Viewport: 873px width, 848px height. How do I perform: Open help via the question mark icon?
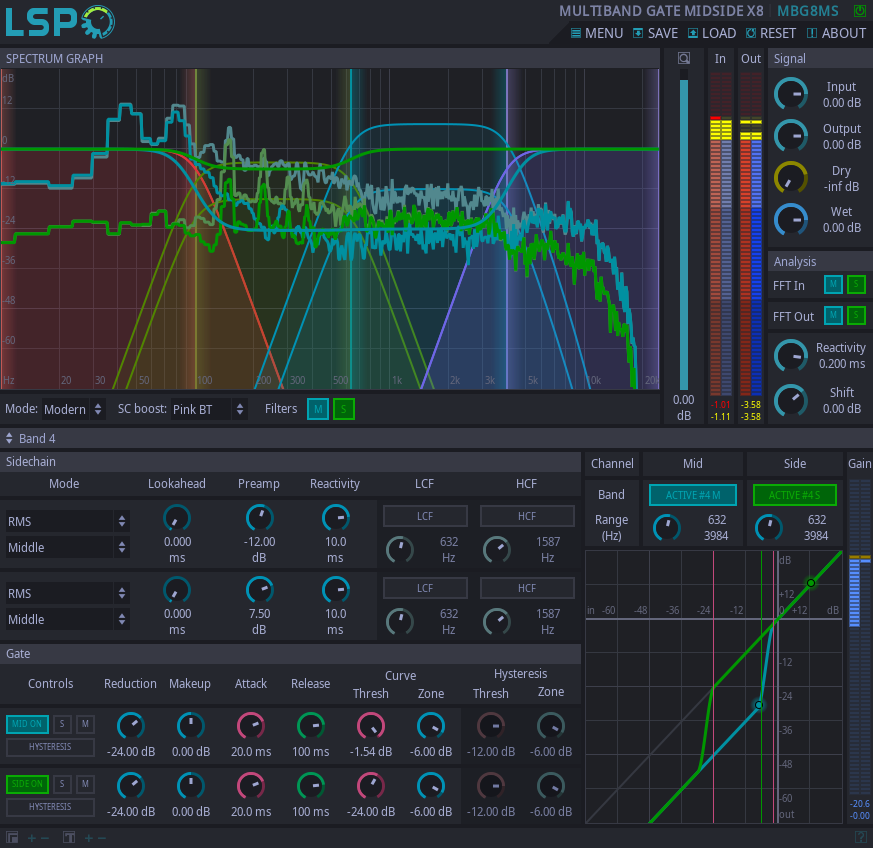tap(860, 837)
